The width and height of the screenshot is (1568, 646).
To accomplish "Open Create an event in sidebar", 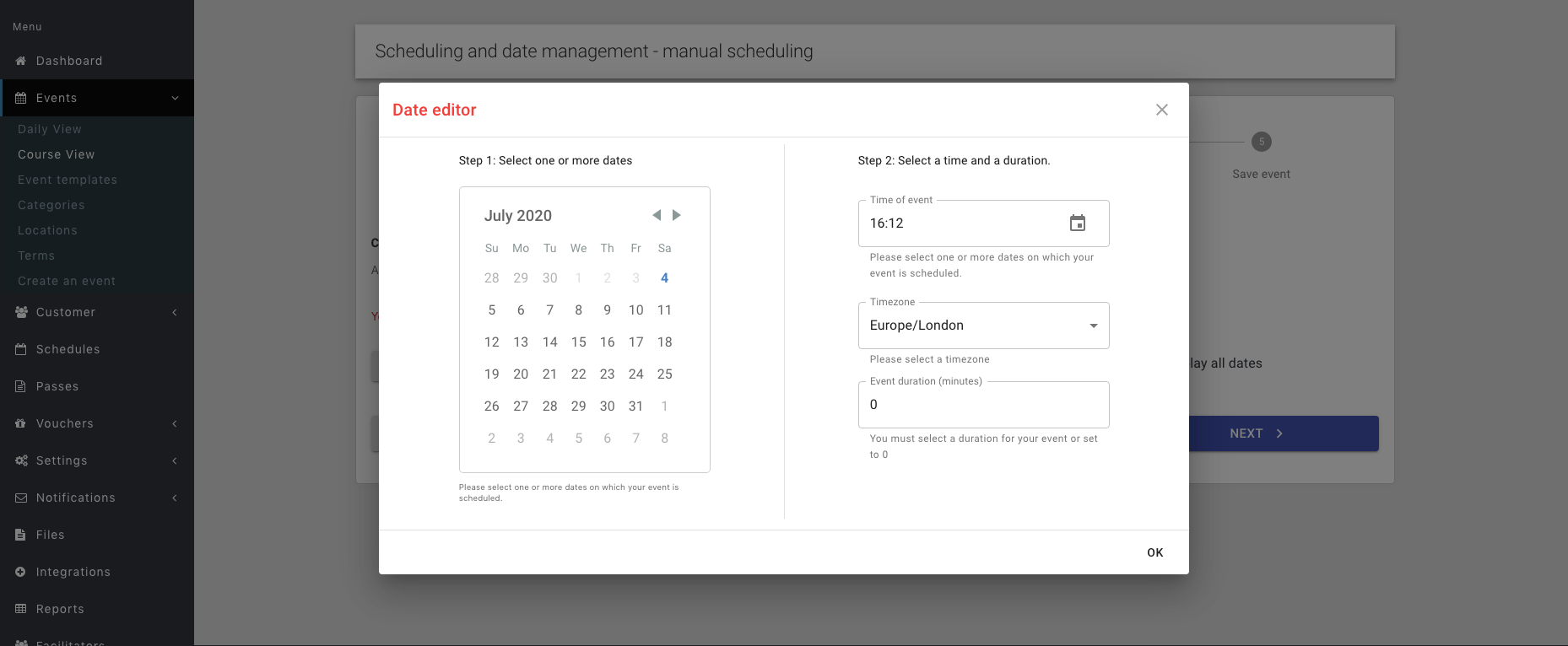I will tap(67, 281).
